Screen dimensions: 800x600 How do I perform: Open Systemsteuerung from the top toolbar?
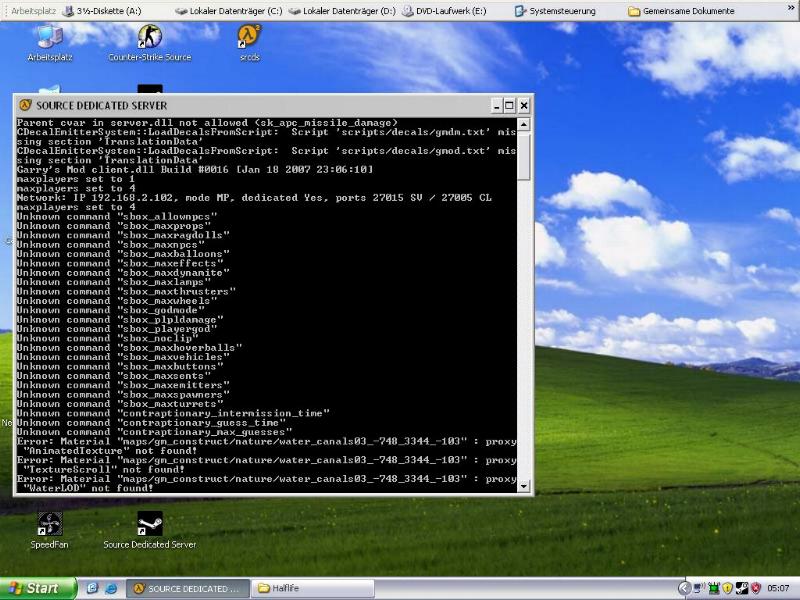pyautogui.click(x=555, y=10)
